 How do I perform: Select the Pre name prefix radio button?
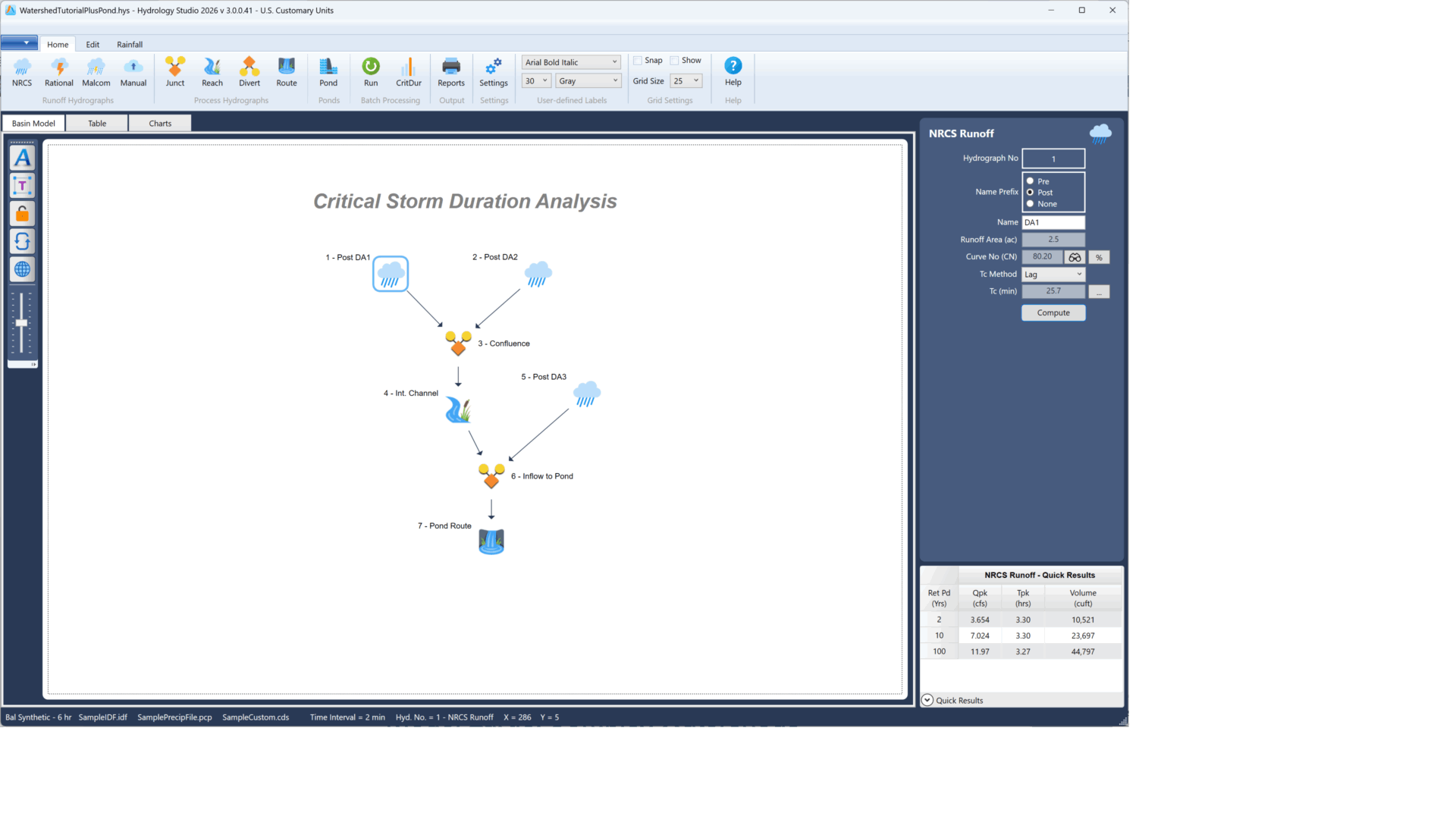click(x=1030, y=181)
